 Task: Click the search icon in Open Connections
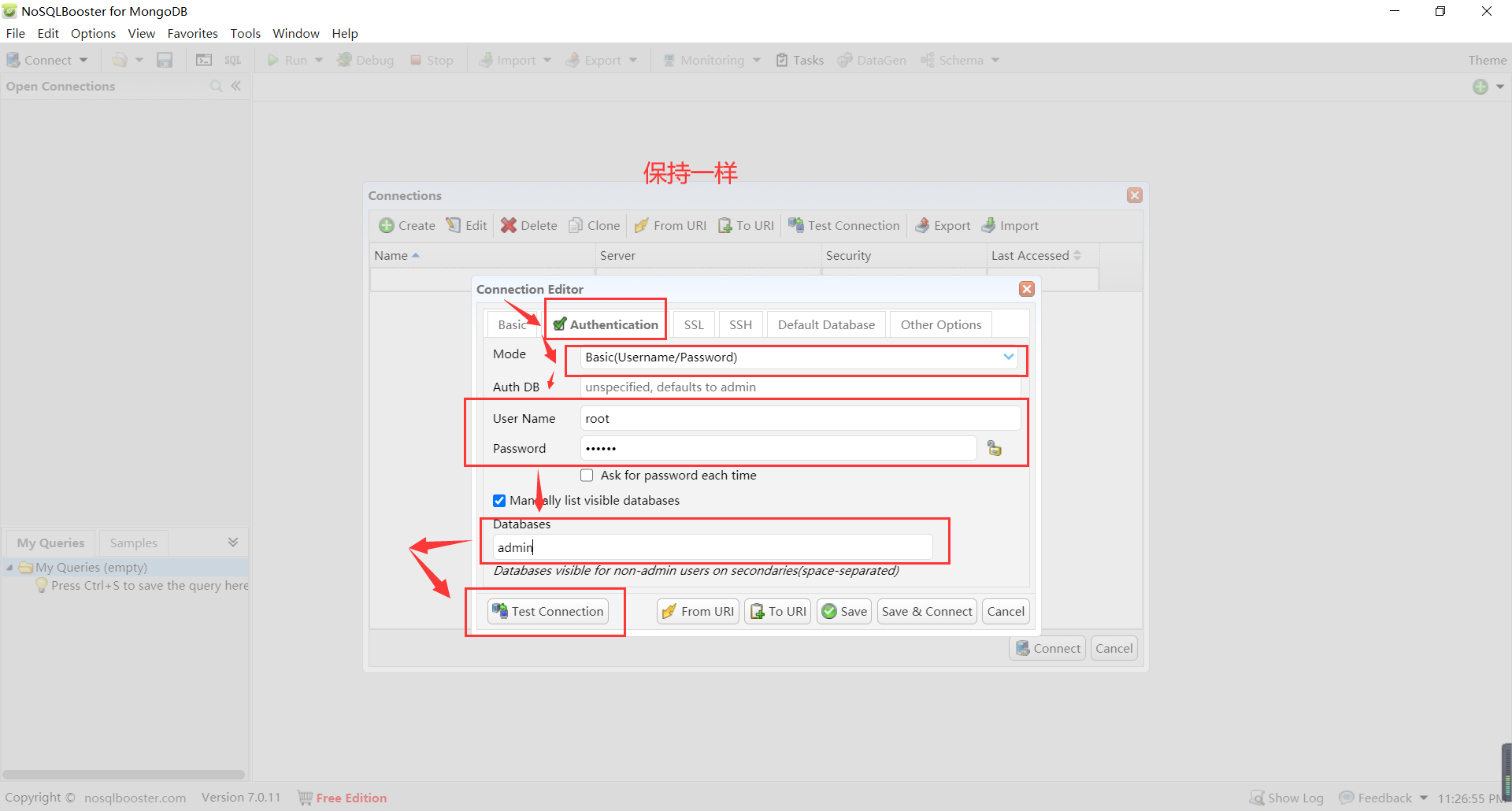216,86
